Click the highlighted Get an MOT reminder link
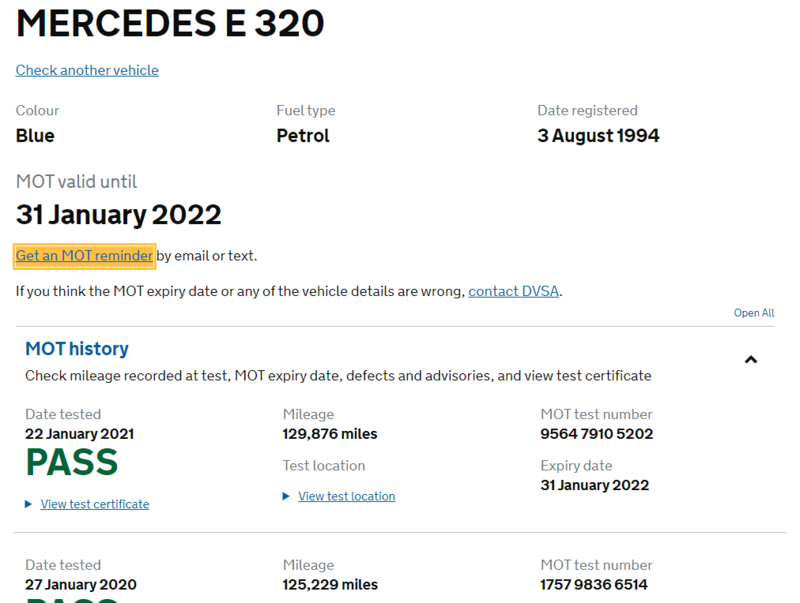Viewport: 800px width, 603px height. click(84, 256)
